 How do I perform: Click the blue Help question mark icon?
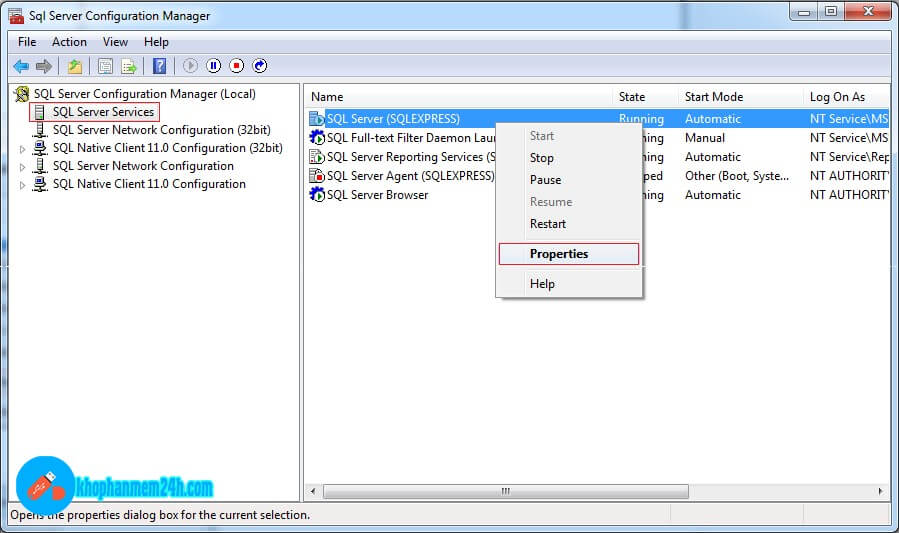point(159,66)
